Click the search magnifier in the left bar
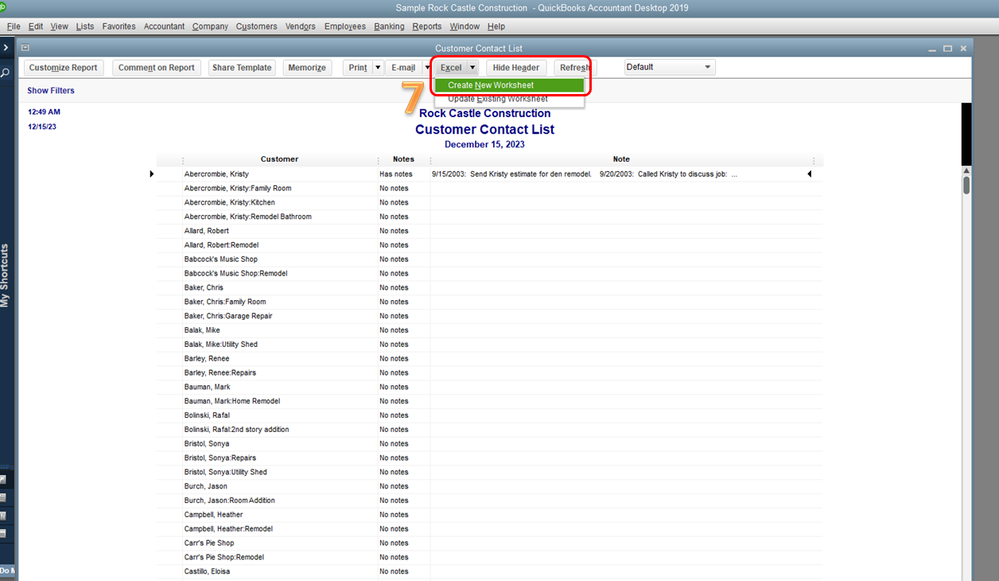Viewport: 999px width, 581px height. point(5,73)
